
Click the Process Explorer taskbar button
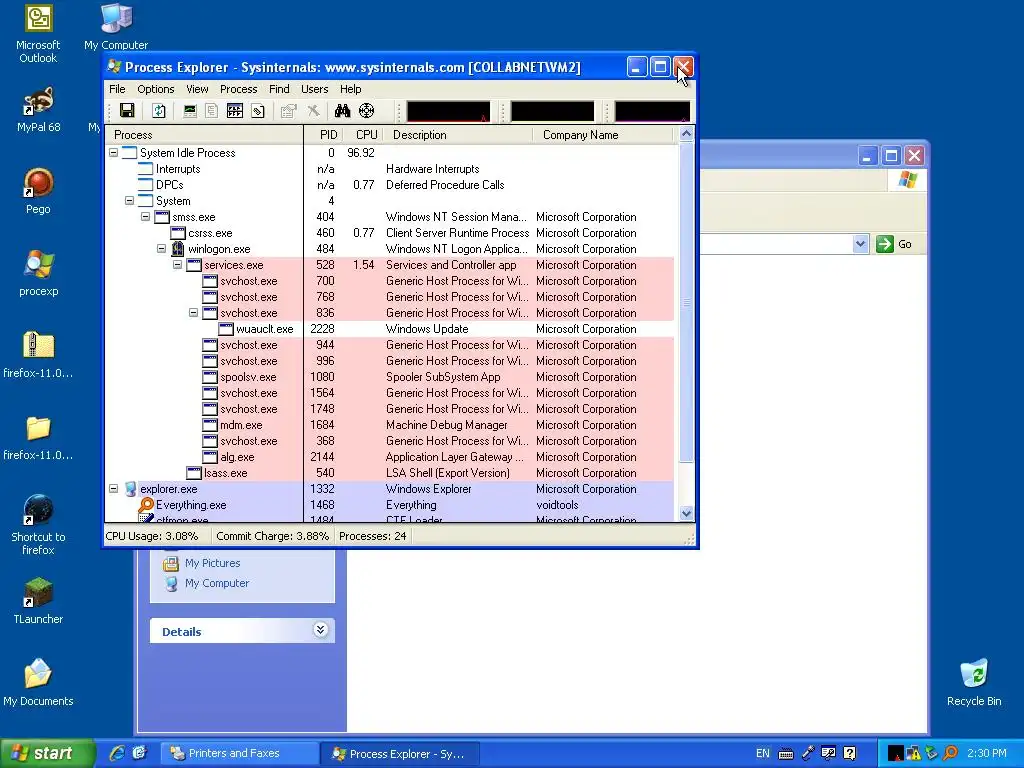(400, 753)
